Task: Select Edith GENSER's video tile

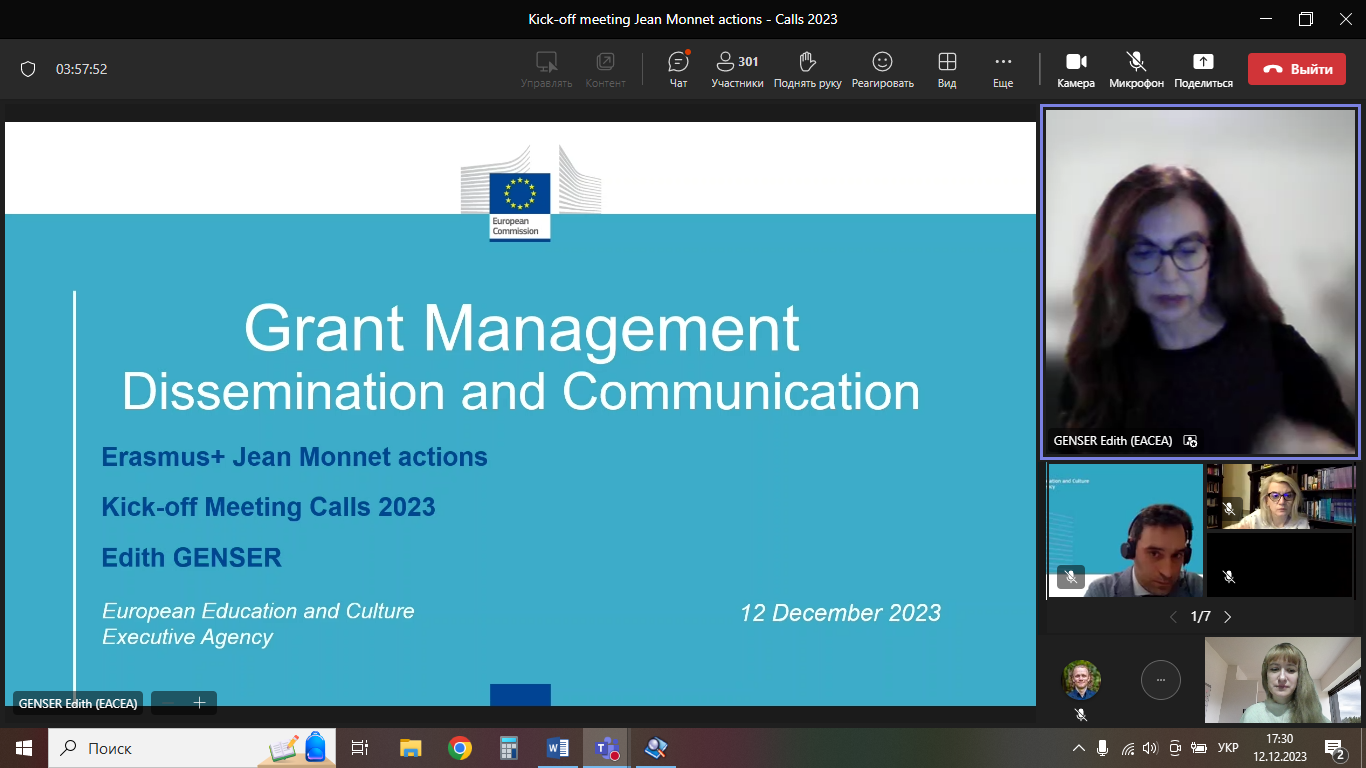Action: coord(1200,282)
